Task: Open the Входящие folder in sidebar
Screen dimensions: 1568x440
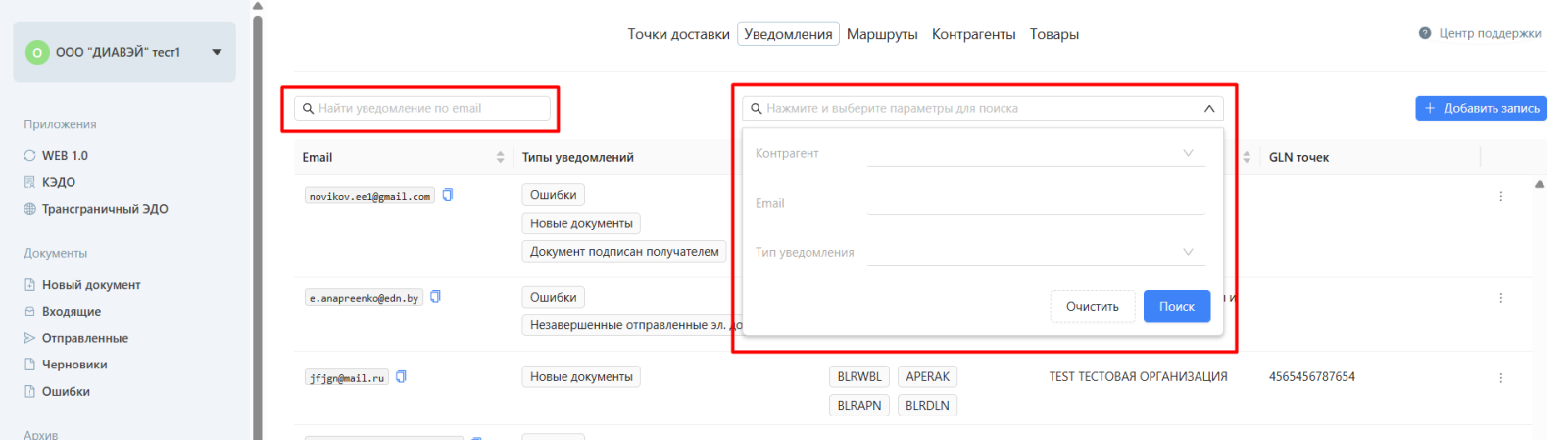Action: click(x=71, y=312)
